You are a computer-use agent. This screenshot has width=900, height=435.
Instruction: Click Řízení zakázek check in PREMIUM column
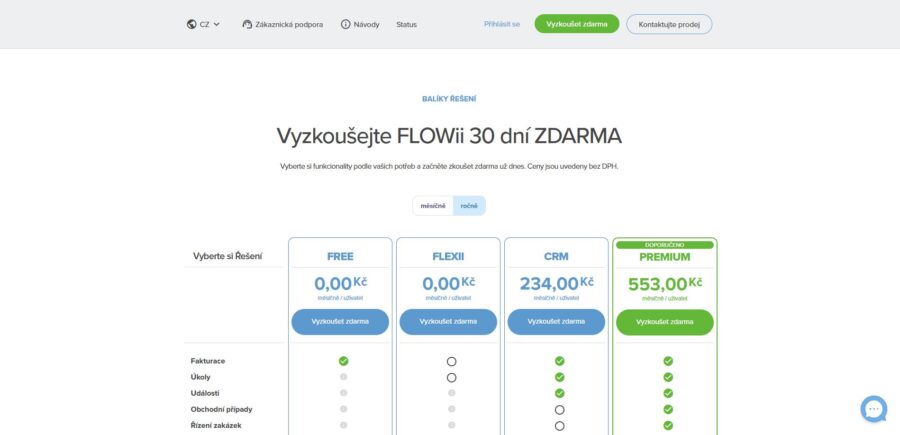coord(668,425)
